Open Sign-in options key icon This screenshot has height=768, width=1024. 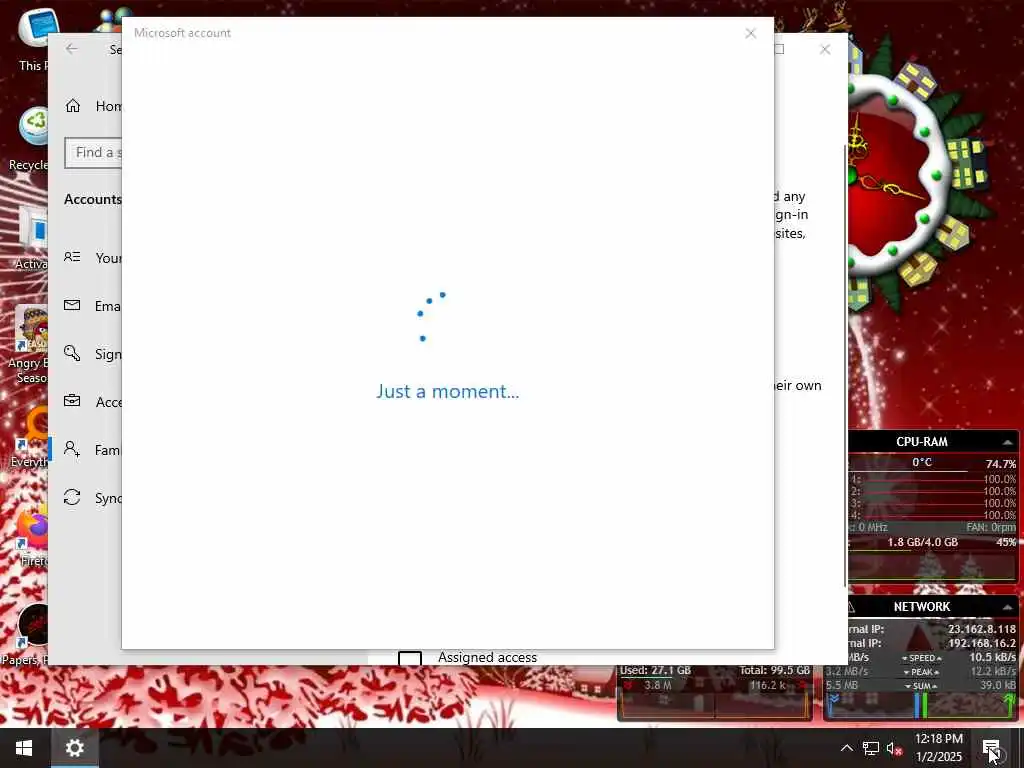[x=72, y=353]
